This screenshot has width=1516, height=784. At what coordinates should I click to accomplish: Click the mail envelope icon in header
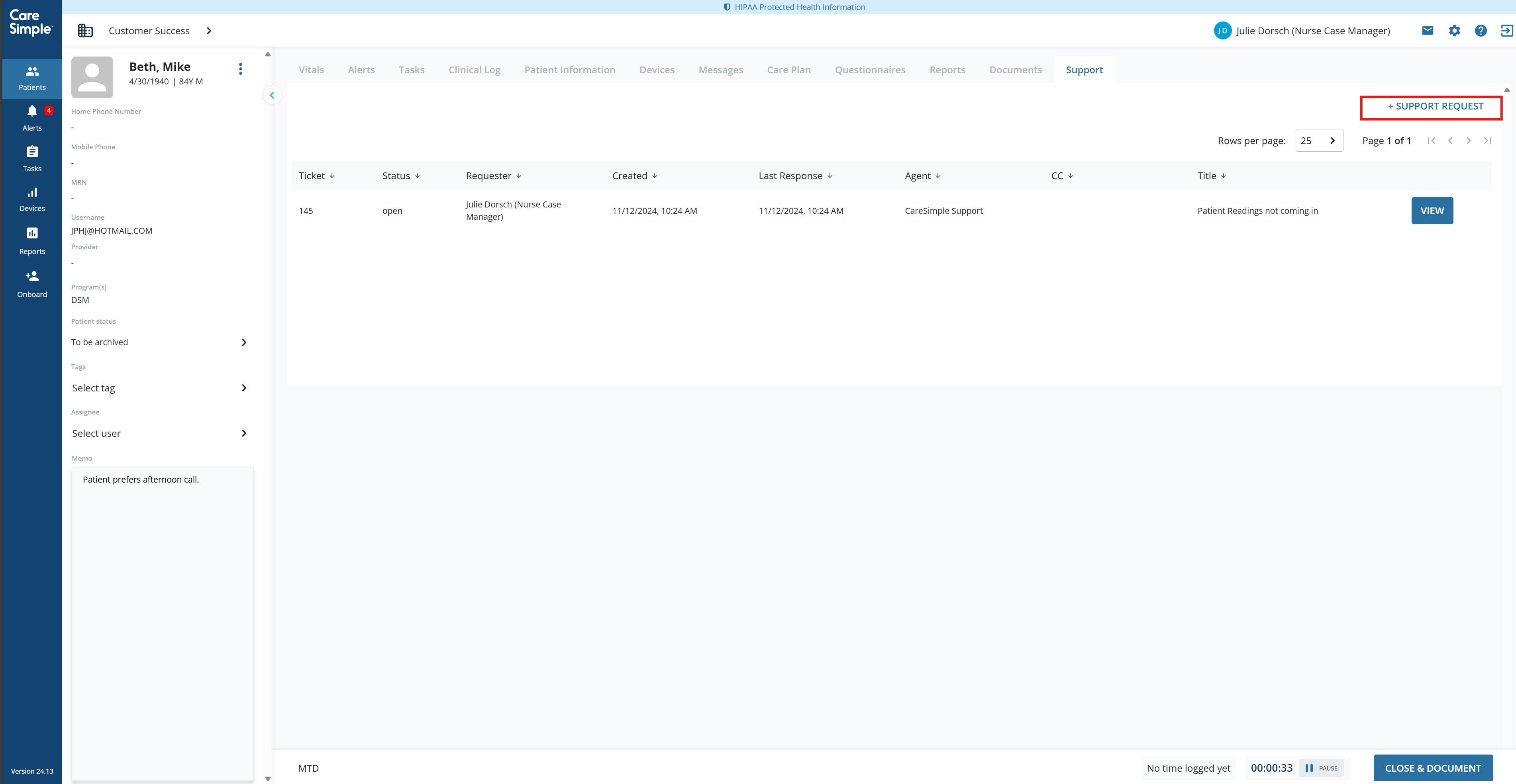point(1427,31)
